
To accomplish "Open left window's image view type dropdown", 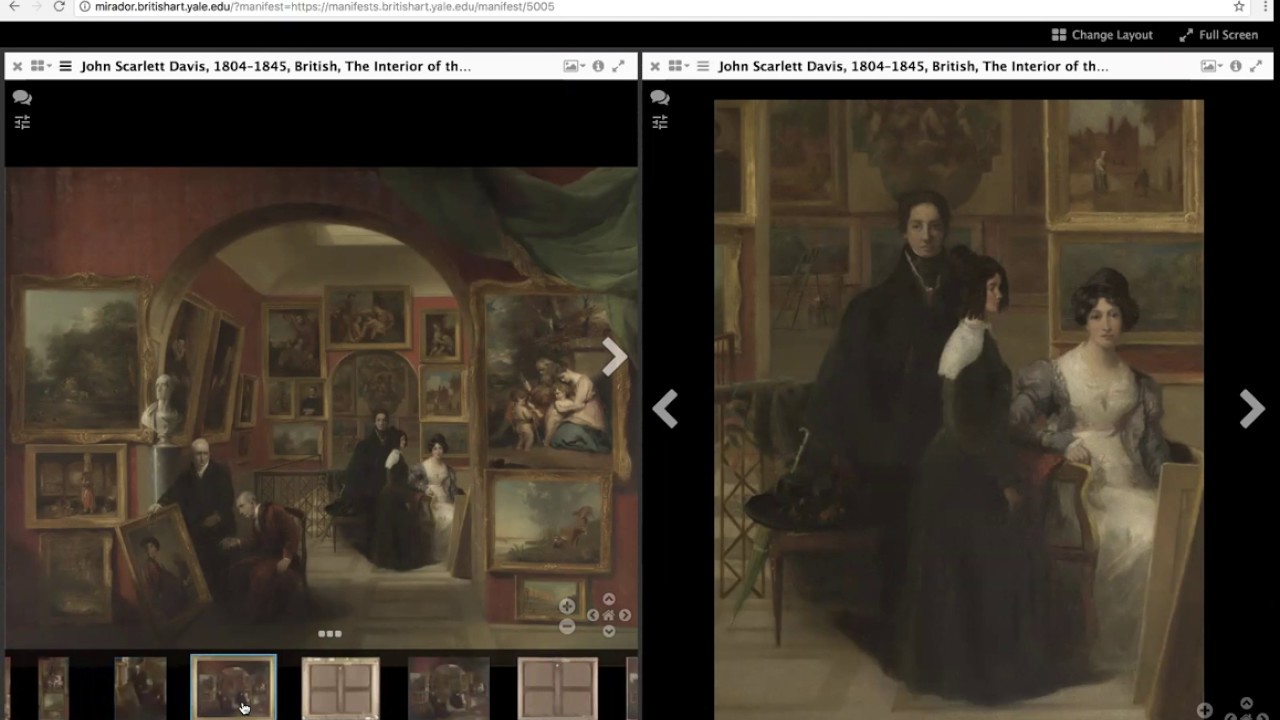I will 574,66.
